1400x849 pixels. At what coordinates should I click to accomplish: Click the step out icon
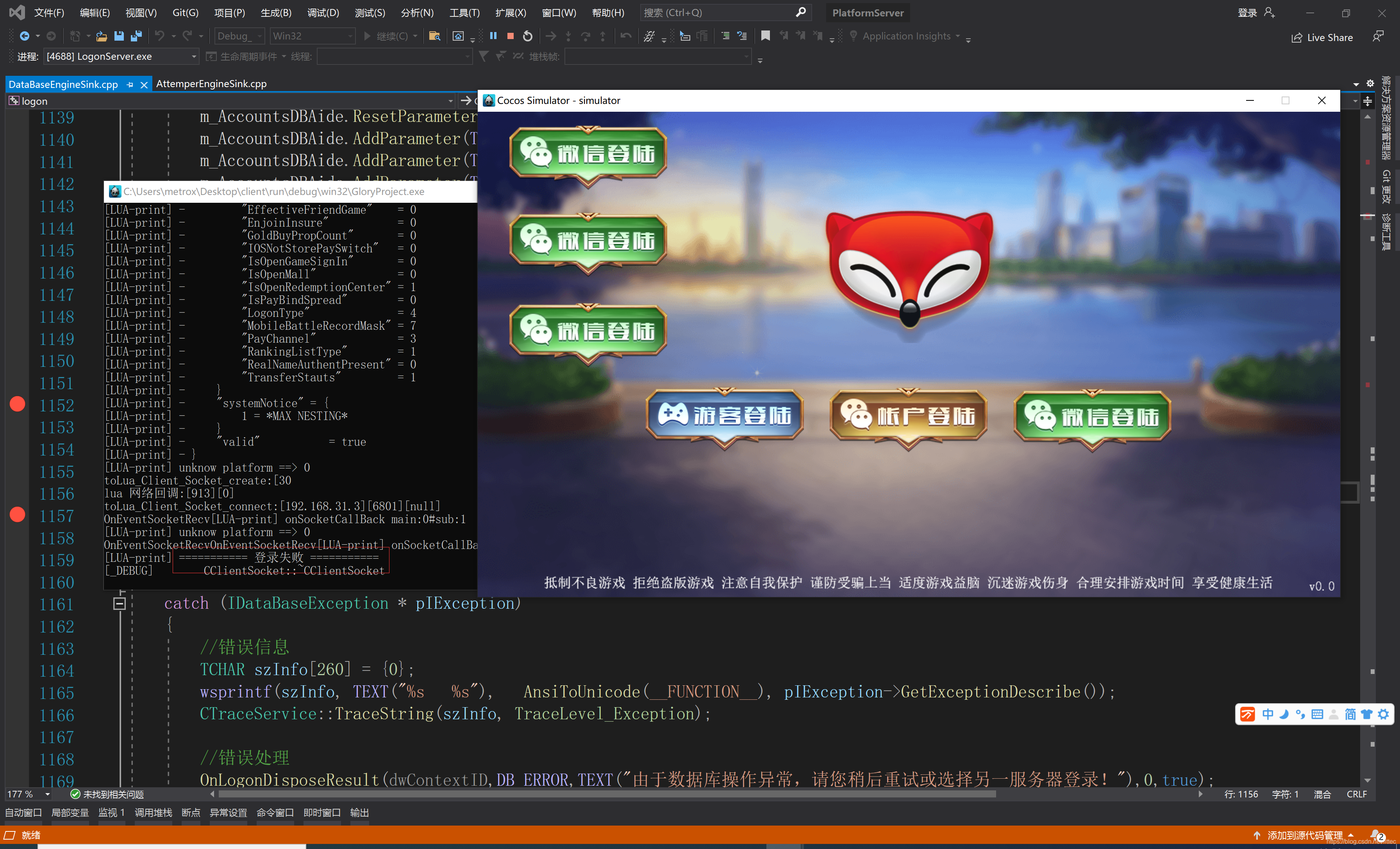tap(603, 36)
